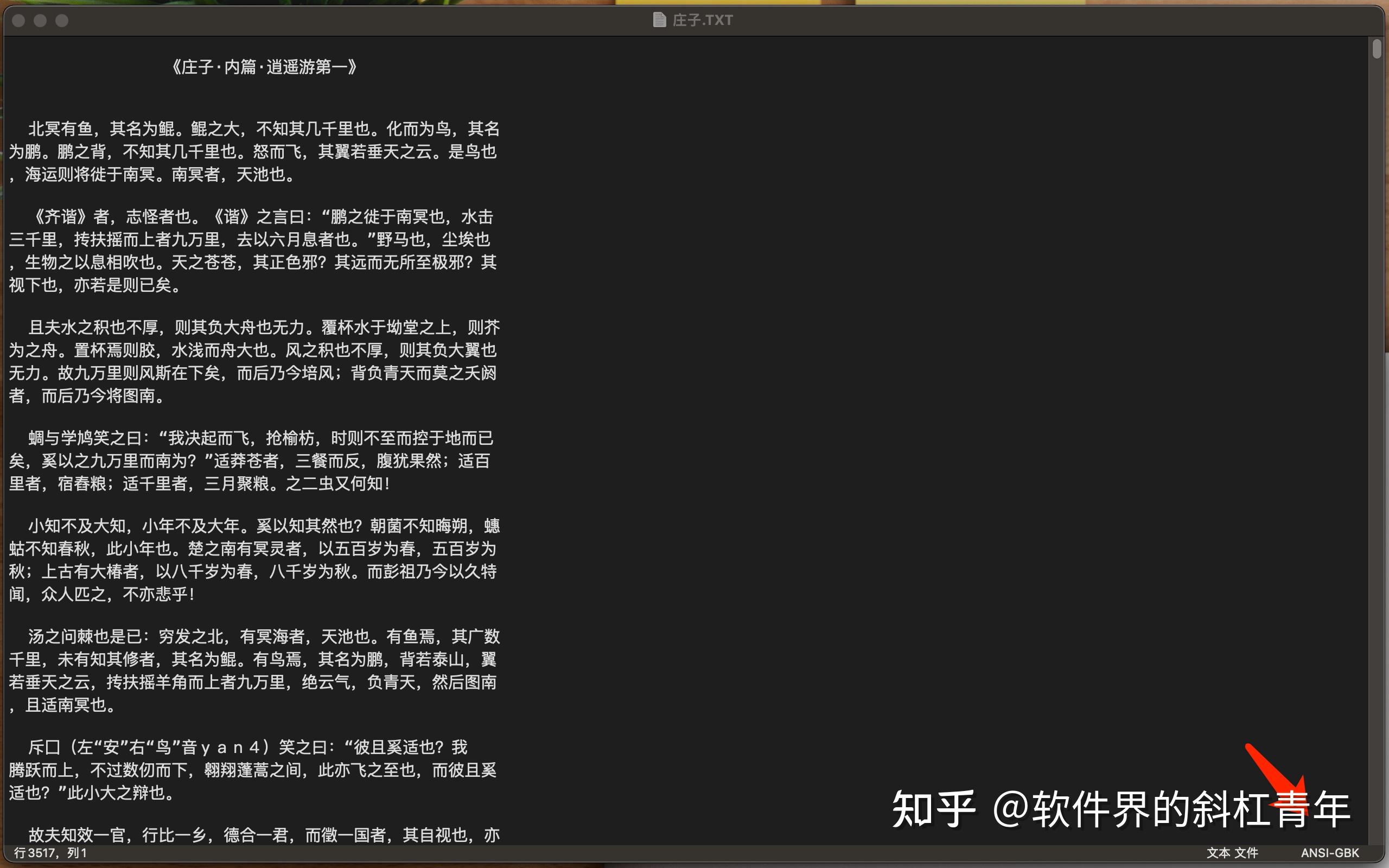This screenshot has height=868, width=1389.
Task: Click the heading 《庄子·内篇·逍遥游第一》
Action: [x=264, y=67]
